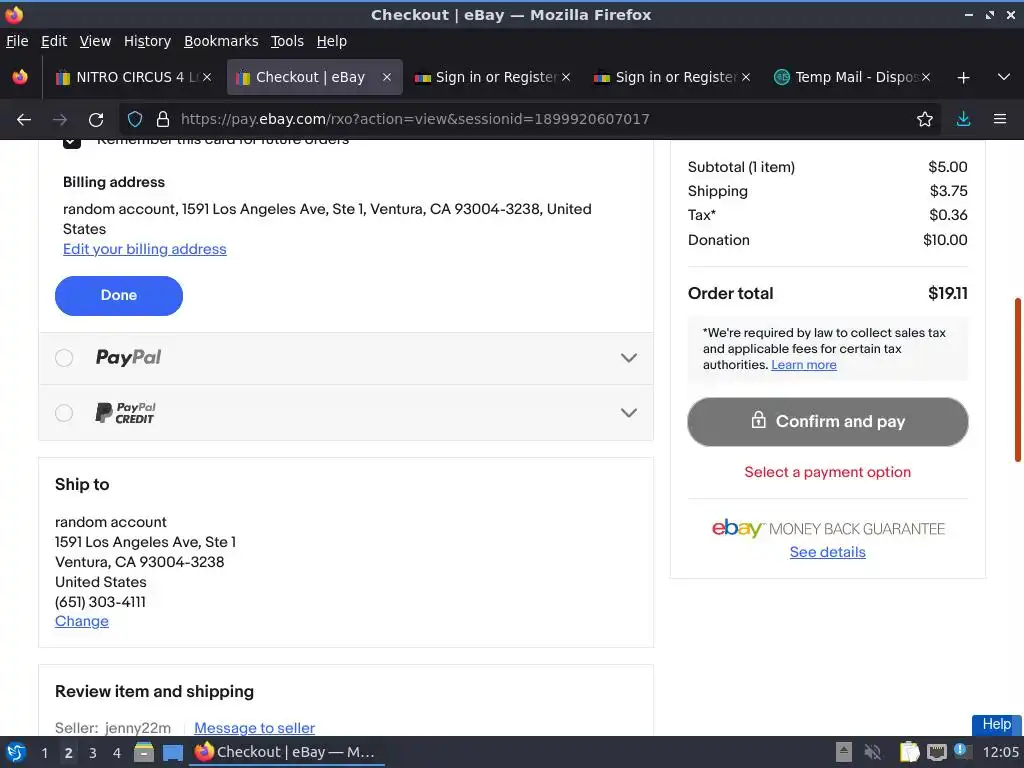Click the removable drive eject tray icon
1024x768 pixels.
(x=844, y=752)
